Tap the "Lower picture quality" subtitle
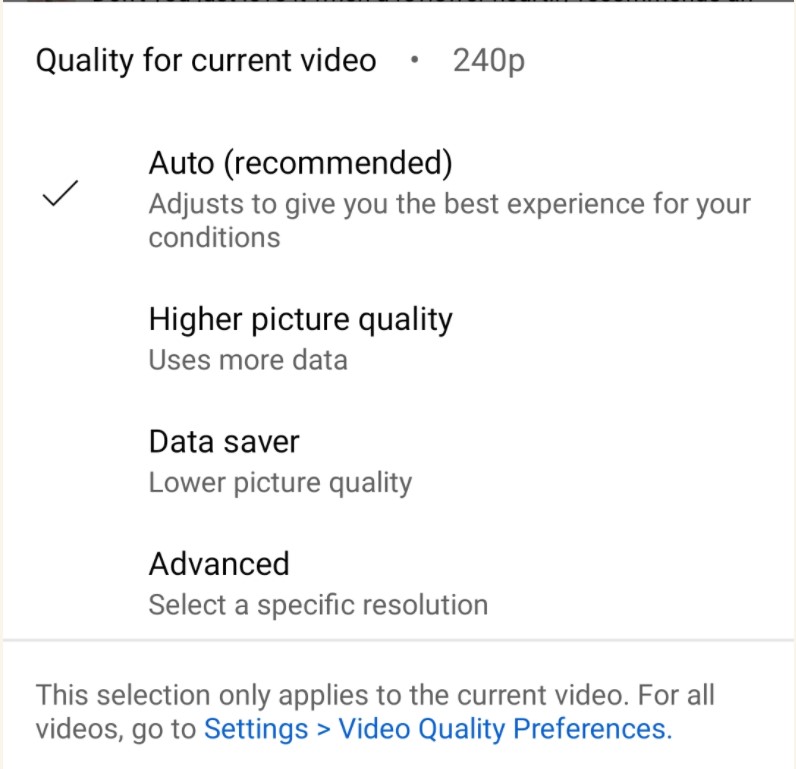This screenshot has width=796, height=769. click(280, 483)
